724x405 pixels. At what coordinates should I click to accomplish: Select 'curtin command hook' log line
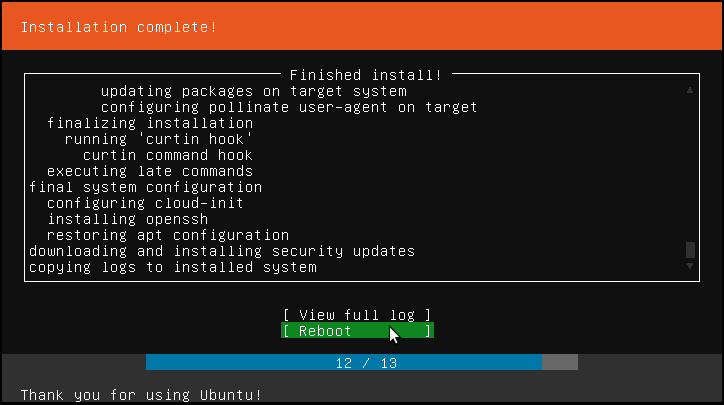168,155
